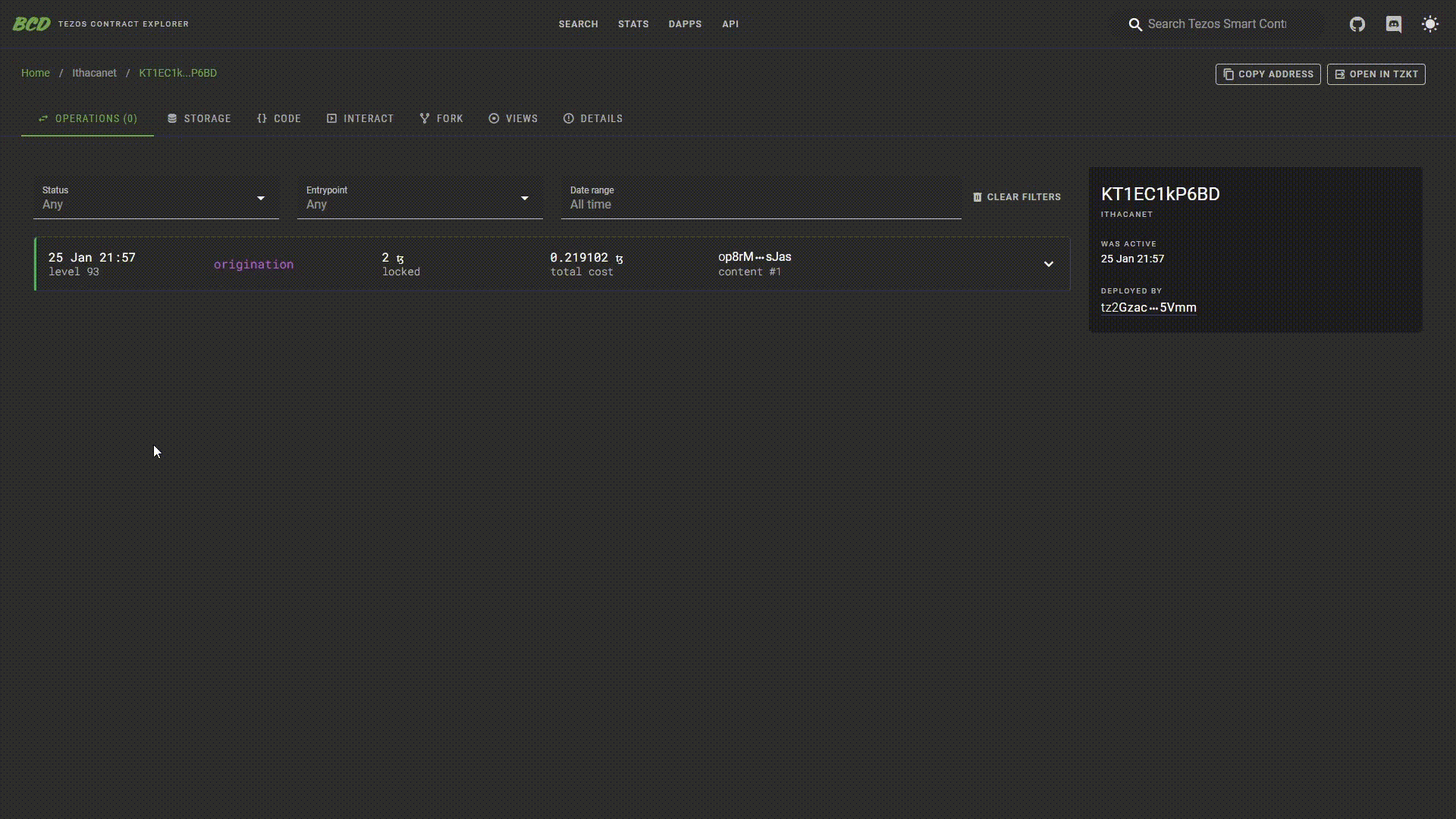1456x819 pixels.
Task: Open the Status filter dropdown
Action: coord(156,198)
